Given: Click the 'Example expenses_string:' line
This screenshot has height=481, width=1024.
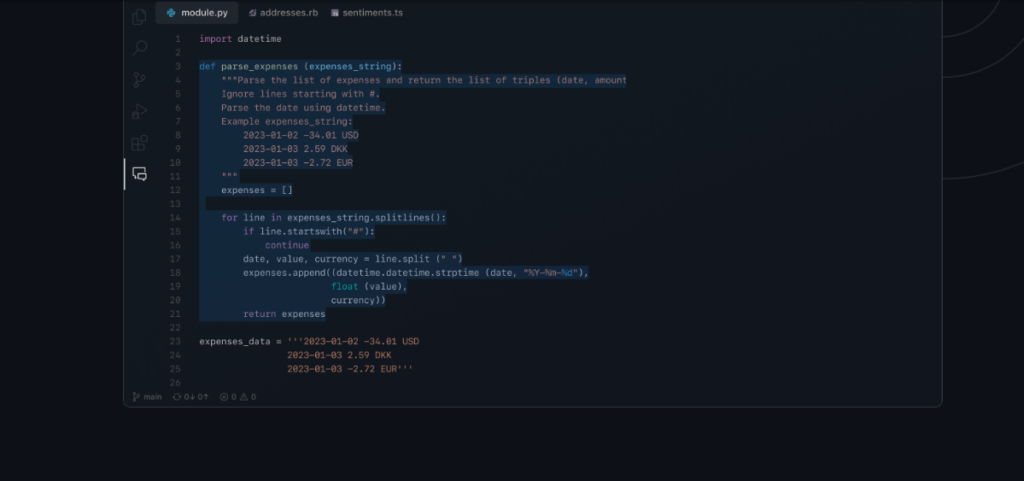Looking at the screenshot, I should [287, 121].
